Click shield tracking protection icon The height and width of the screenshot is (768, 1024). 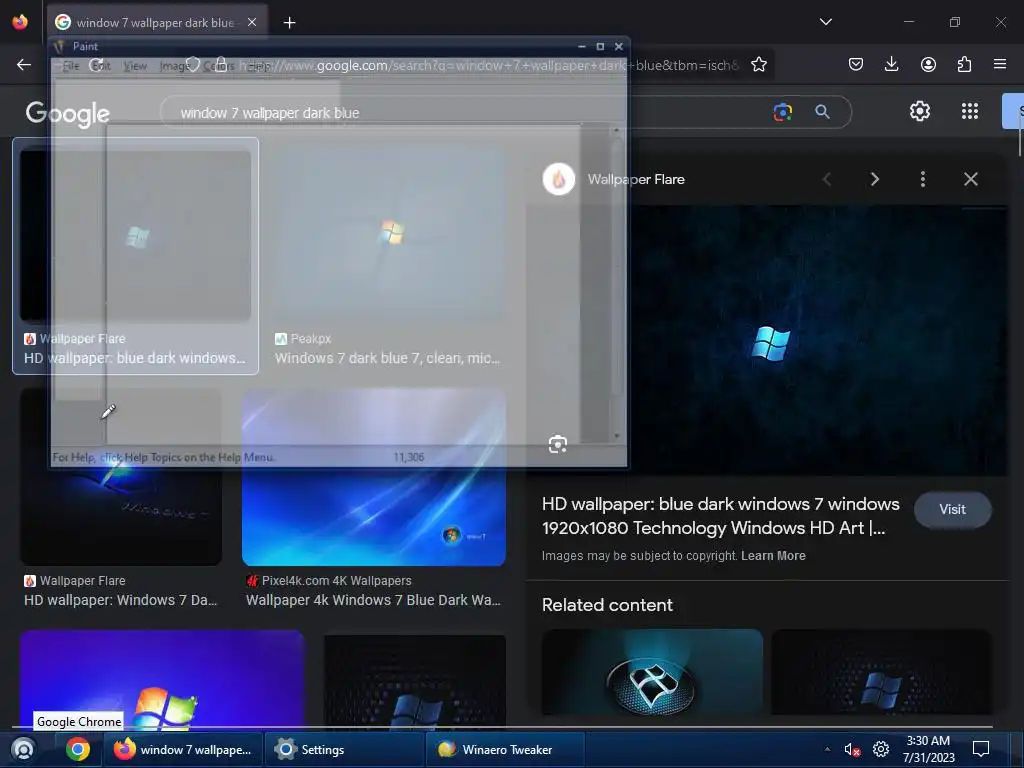tap(193, 65)
